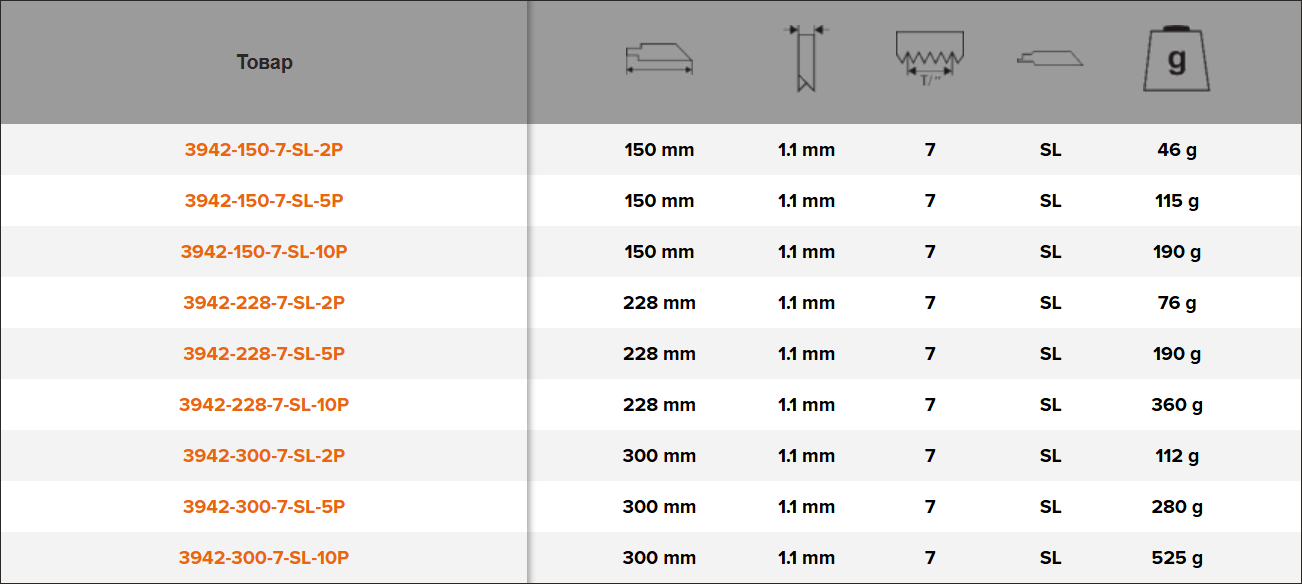The width and height of the screenshot is (1302, 584).
Task: Open product 3942-300-7-SL-5P
Action: coord(264,507)
